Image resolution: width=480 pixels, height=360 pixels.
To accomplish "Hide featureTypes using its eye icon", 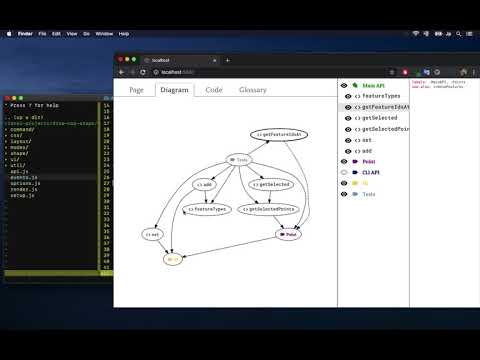I will 348,96.
